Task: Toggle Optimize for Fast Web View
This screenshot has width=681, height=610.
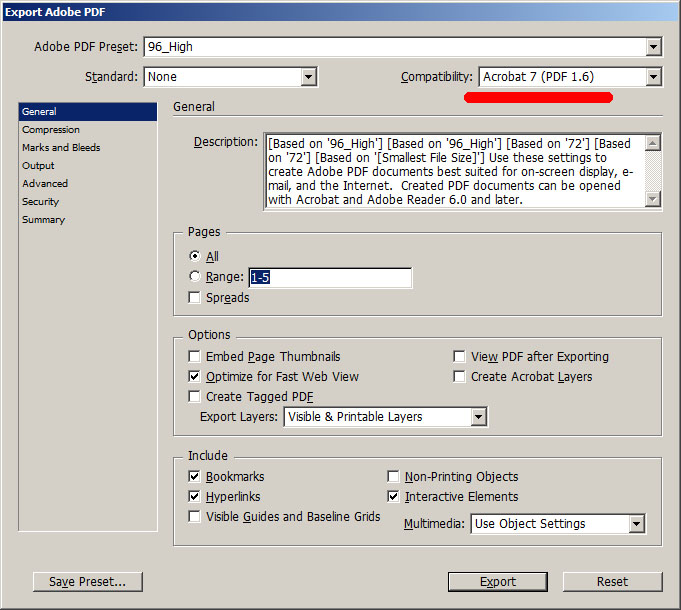Action: coord(194,376)
